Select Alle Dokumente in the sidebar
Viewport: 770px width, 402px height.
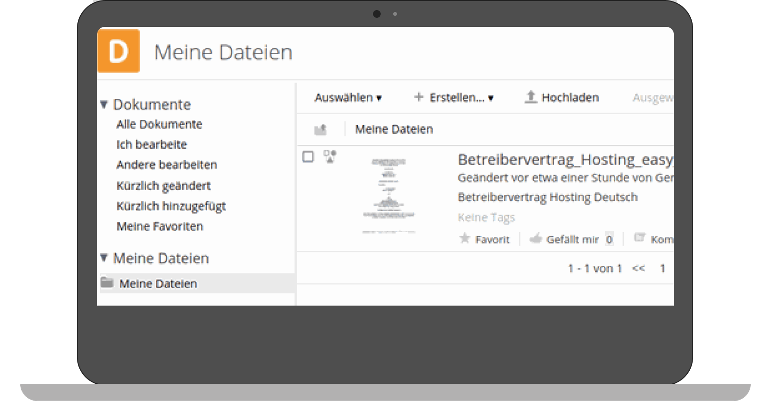159,124
